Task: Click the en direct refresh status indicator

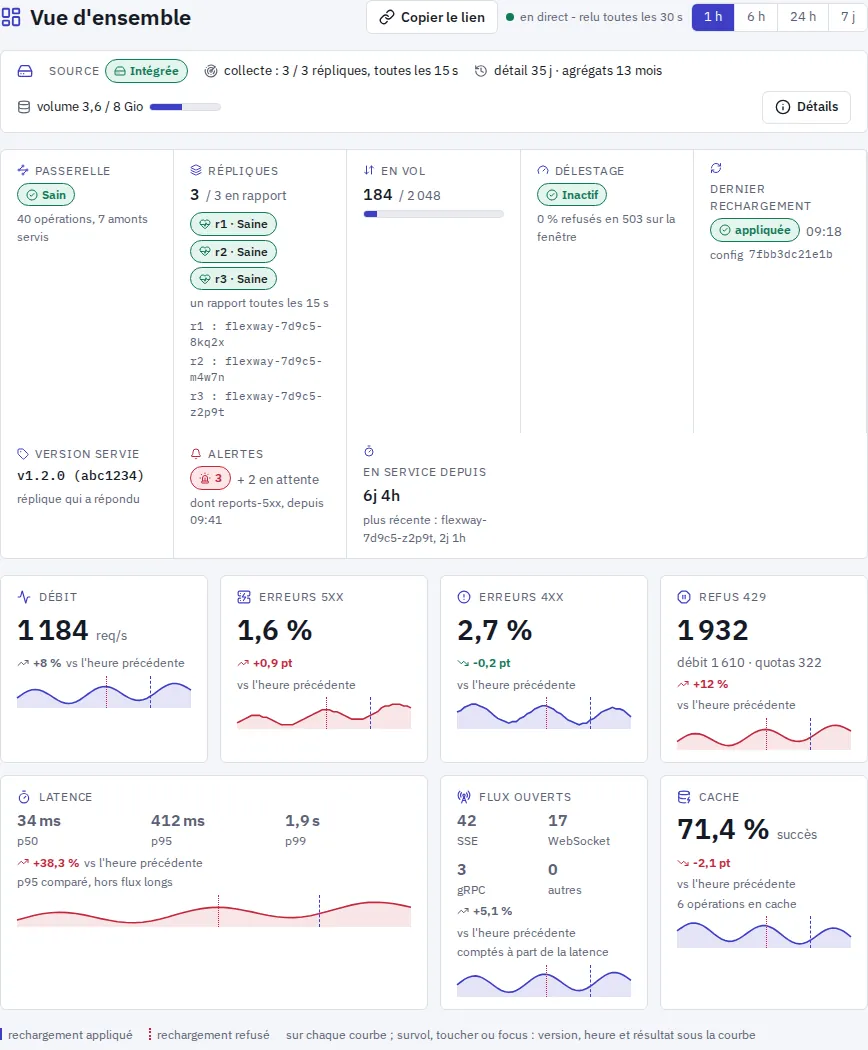Action: click(x=594, y=17)
